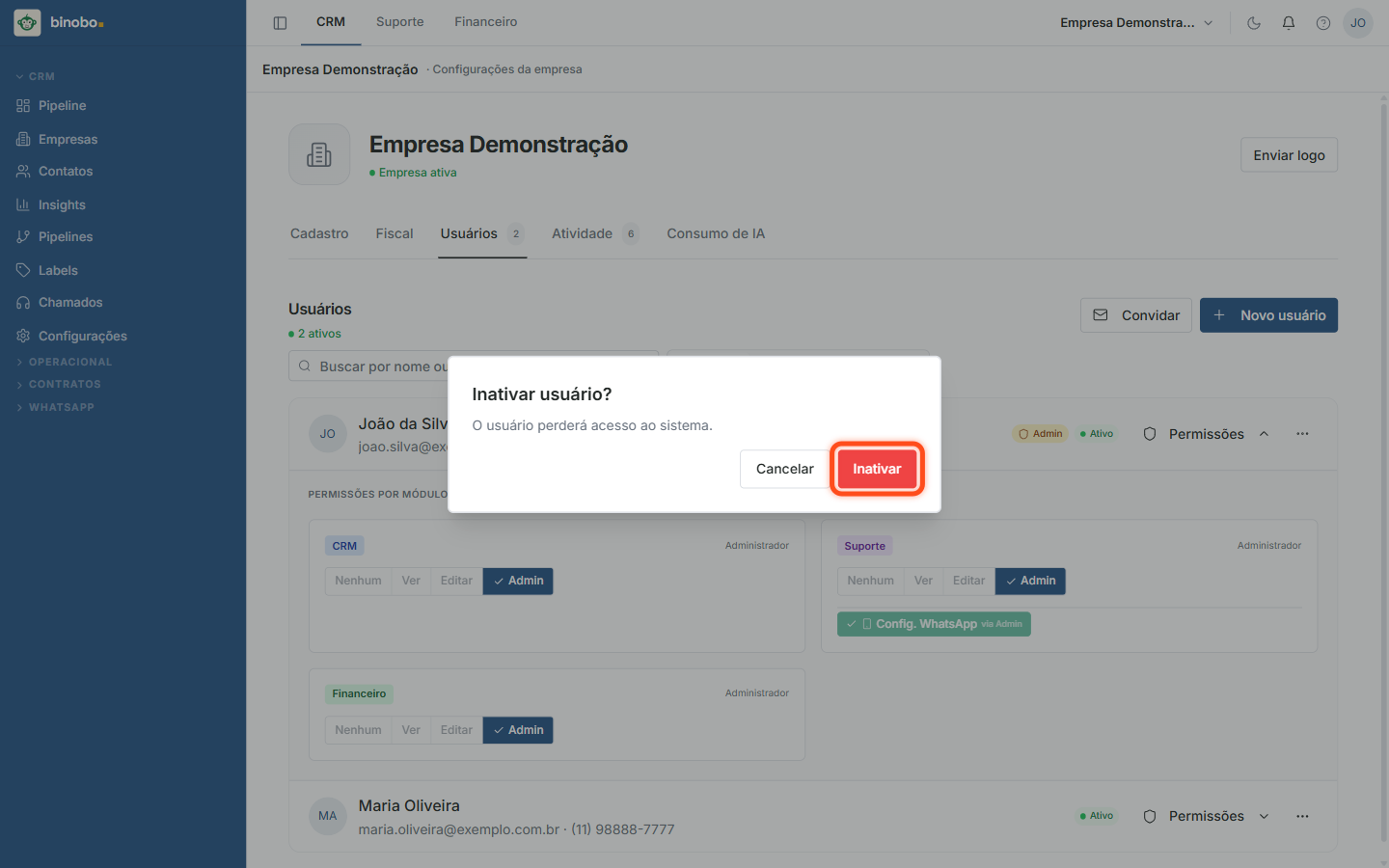1389x868 pixels.
Task: Switch to the Suporte top tab
Action: point(399,22)
